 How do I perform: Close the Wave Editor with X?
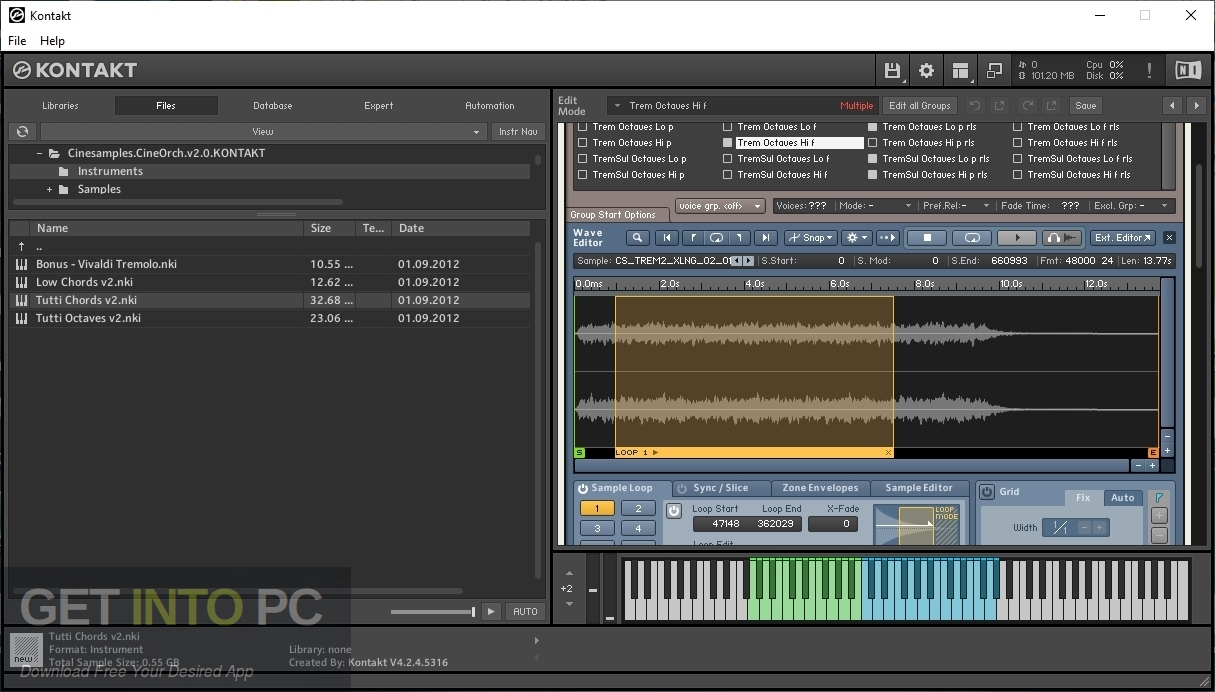1169,238
